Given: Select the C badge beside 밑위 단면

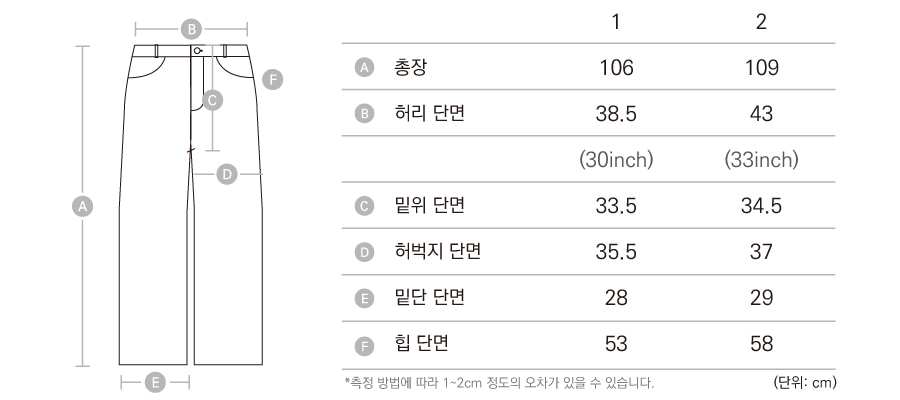Looking at the screenshot, I should (x=364, y=206).
